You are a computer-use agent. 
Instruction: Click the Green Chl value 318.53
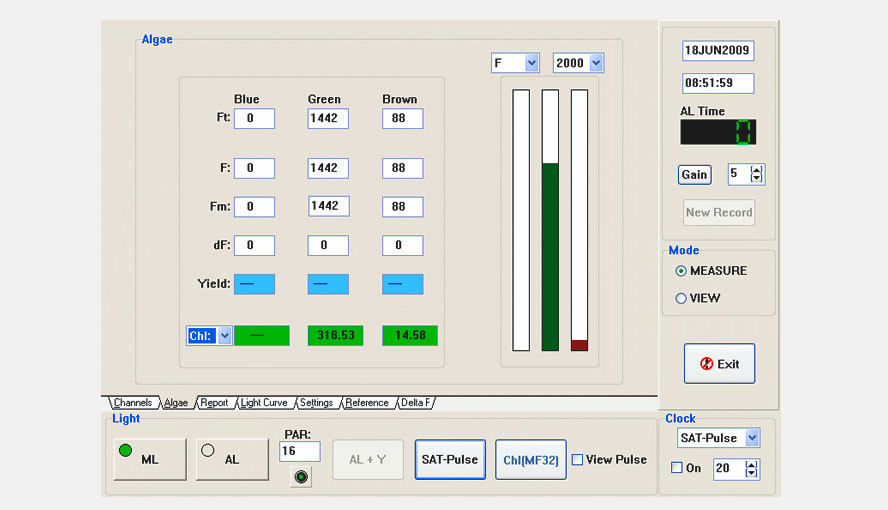tap(335, 335)
